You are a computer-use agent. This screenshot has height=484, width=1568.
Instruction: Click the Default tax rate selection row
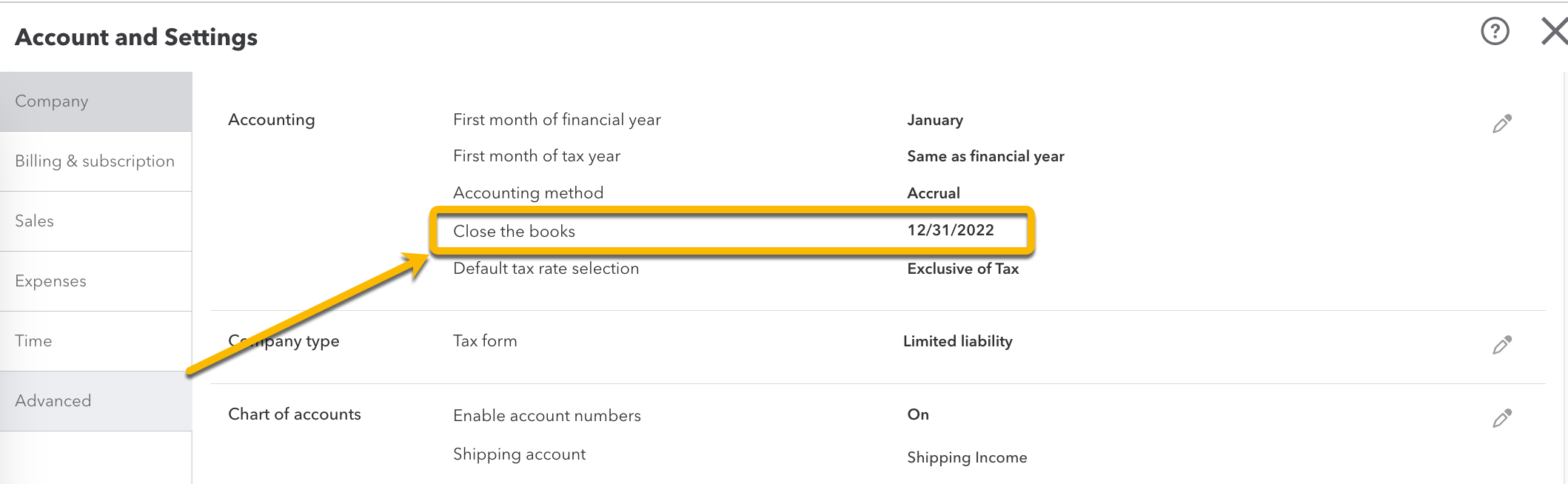[546, 269]
